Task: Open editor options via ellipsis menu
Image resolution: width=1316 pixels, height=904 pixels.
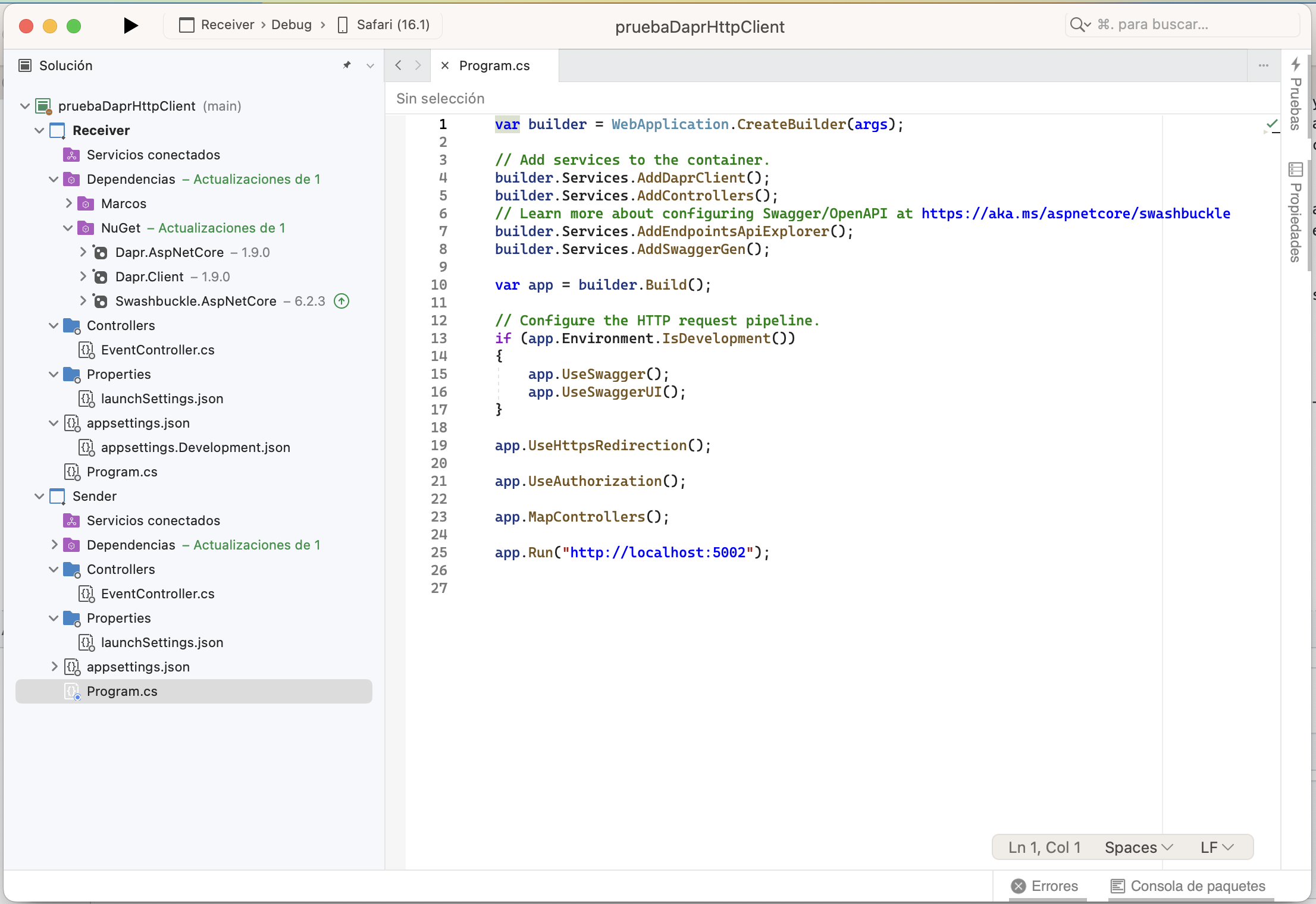Action: point(1263,65)
